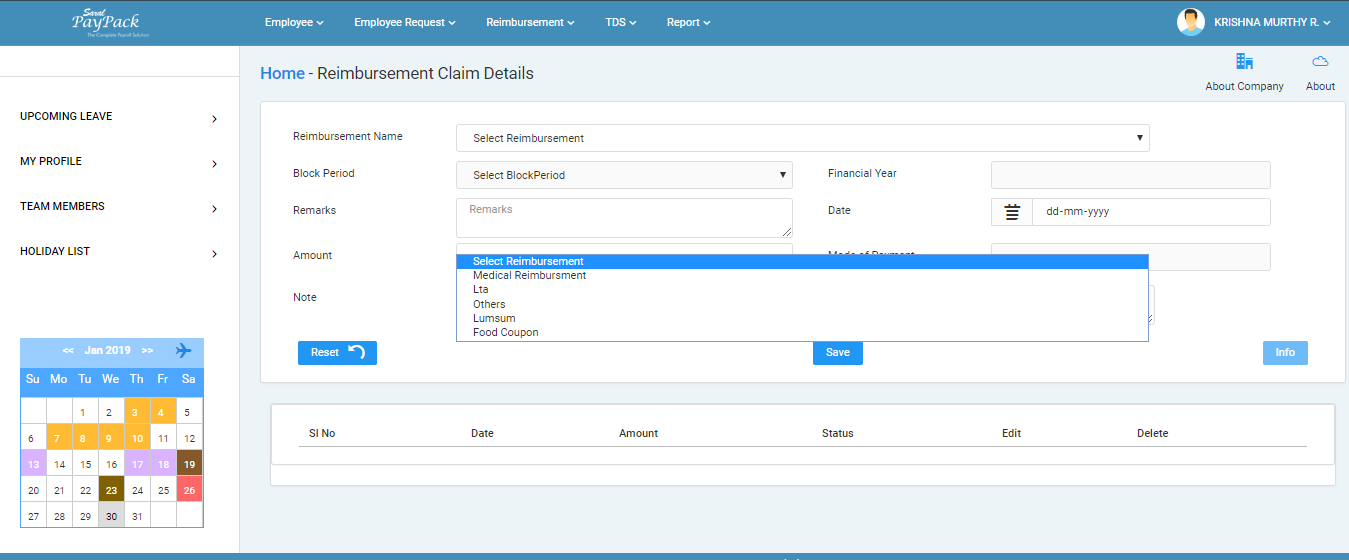
Task: Open the TDS menu
Action: point(620,22)
